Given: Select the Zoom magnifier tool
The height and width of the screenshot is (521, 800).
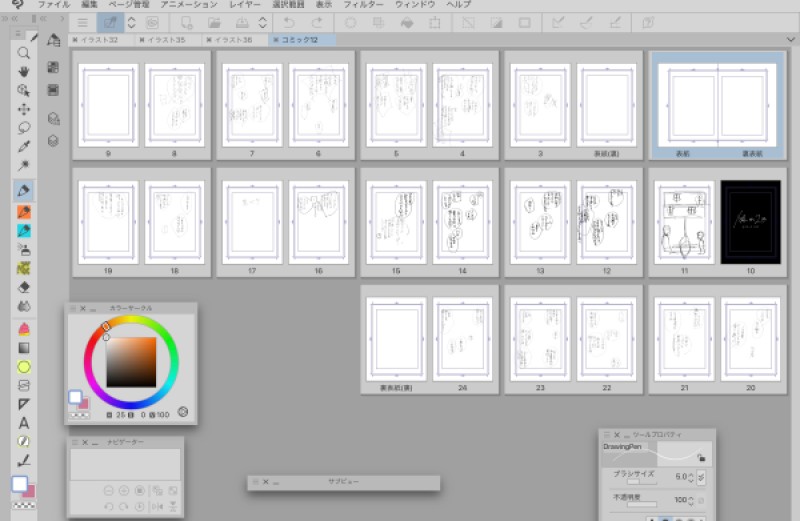Looking at the screenshot, I should tap(23, 53).
